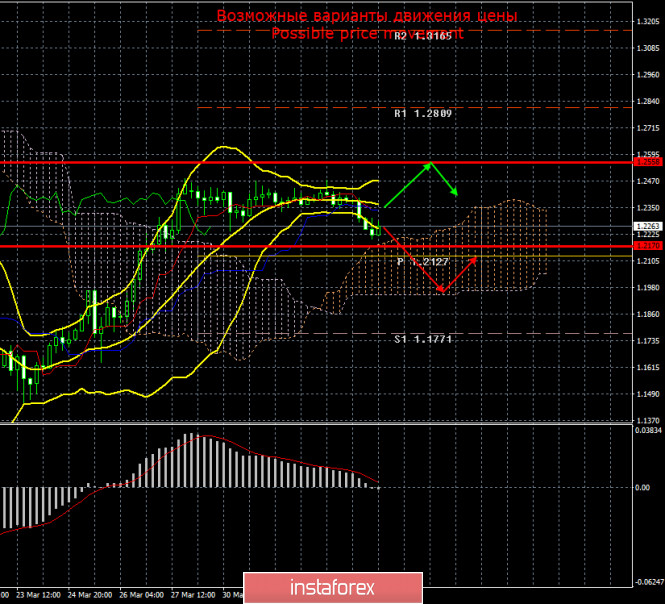Click the instaforex logo banner
The image size is (665, 604).
tap(333, 588)
